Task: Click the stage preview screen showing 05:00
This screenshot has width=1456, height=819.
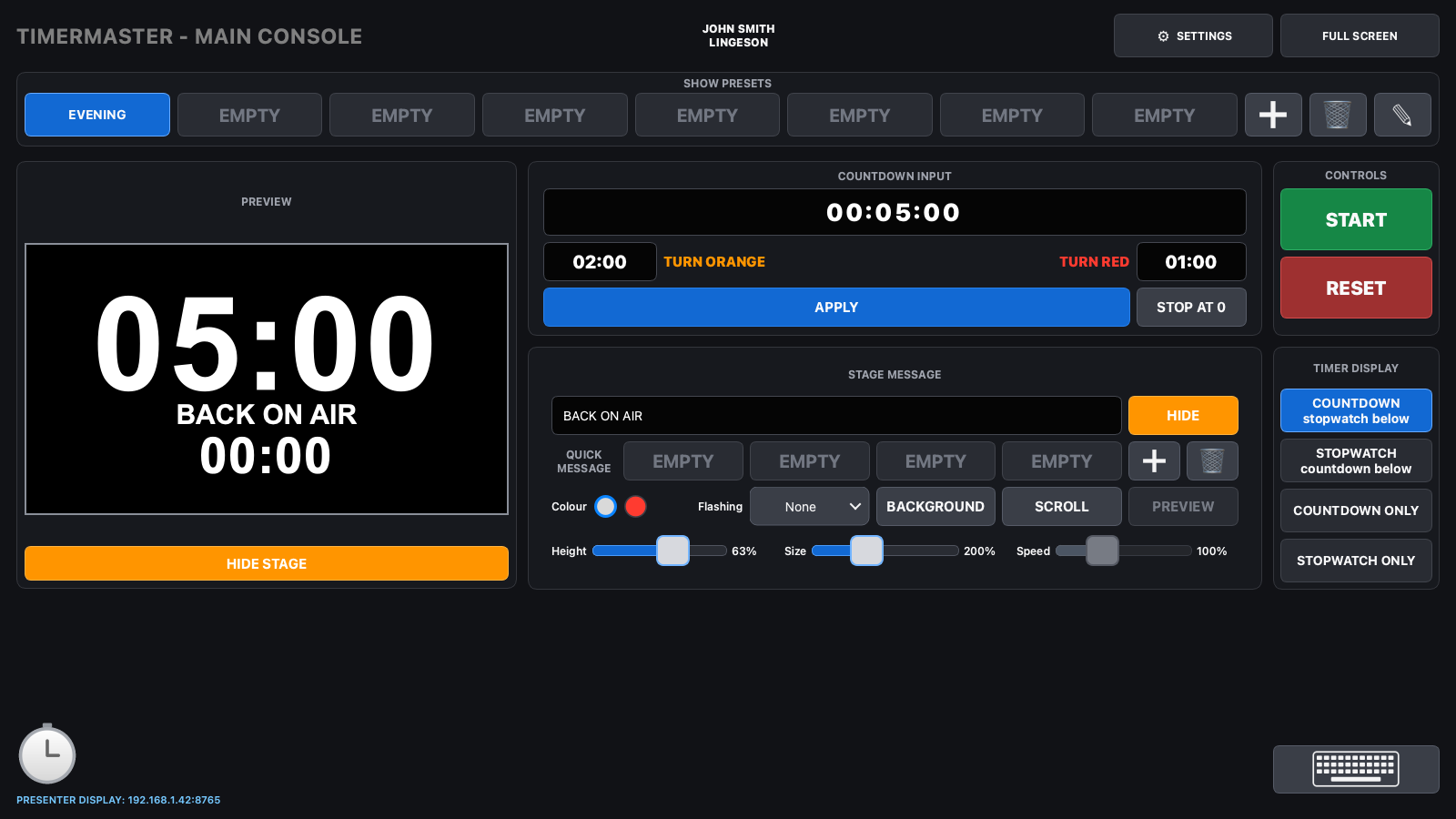Action: point(267,379)
